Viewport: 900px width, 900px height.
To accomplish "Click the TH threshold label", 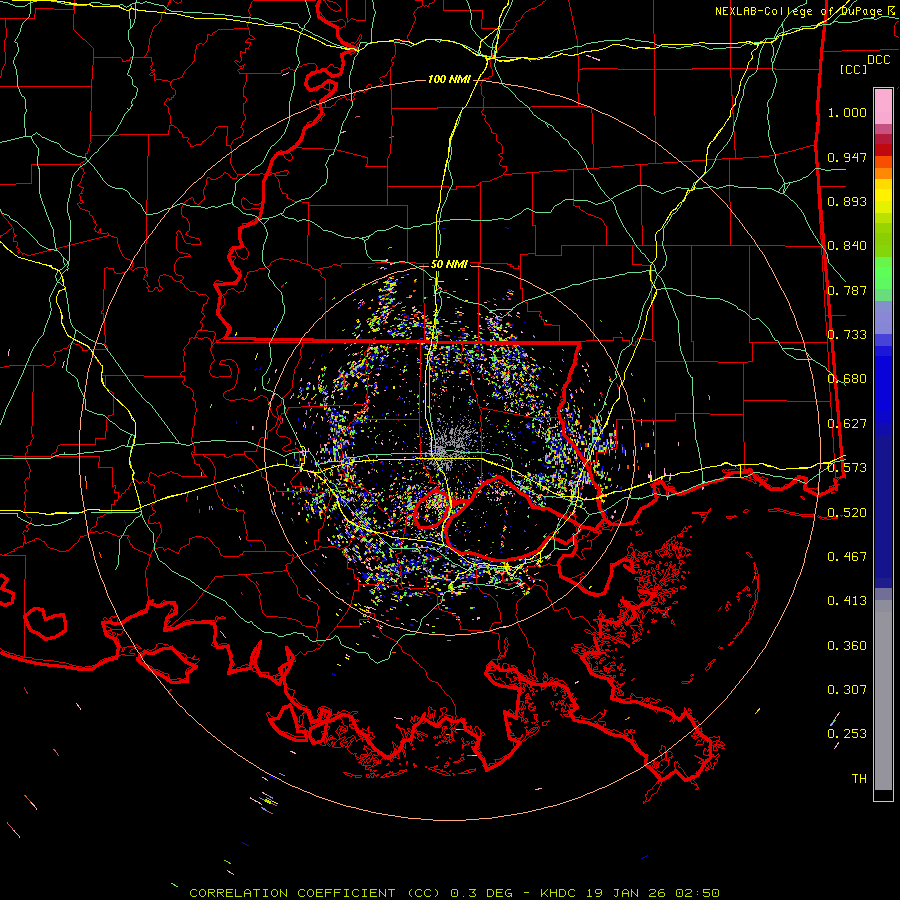I will coord(859,778).
